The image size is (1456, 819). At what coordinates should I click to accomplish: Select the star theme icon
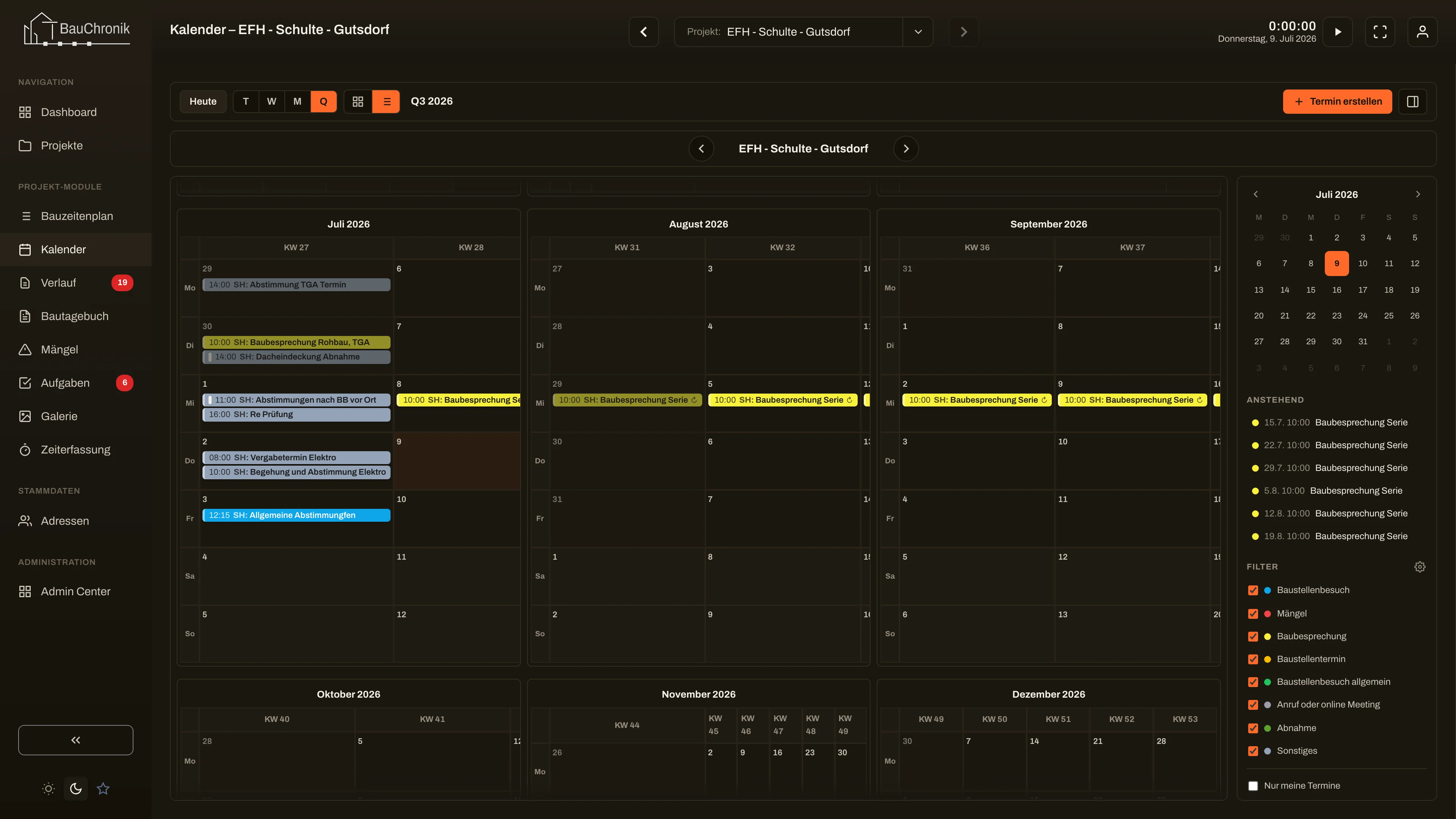tap(103, 789)
